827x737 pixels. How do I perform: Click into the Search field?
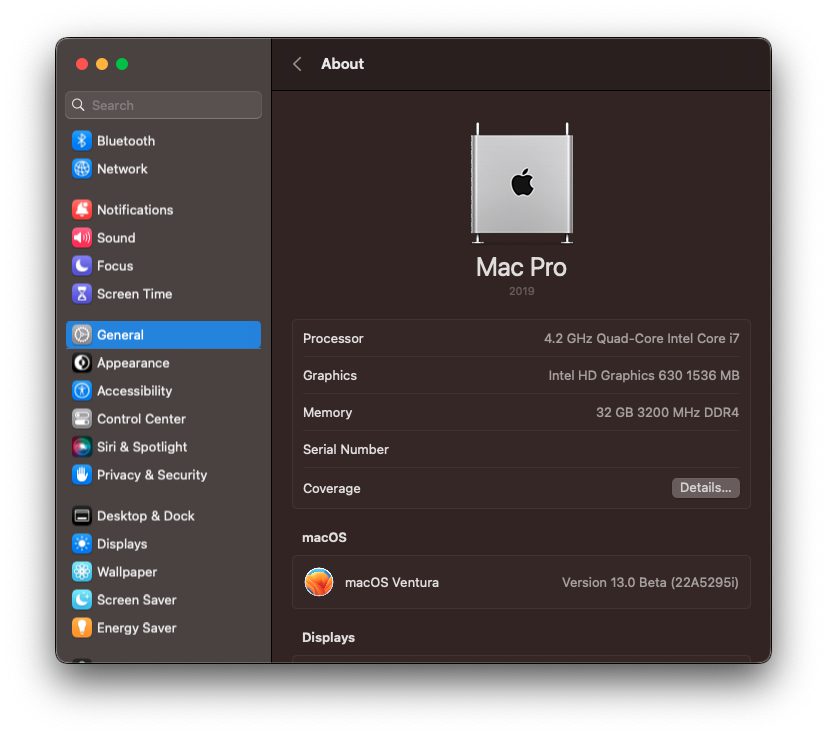(164, 104)
